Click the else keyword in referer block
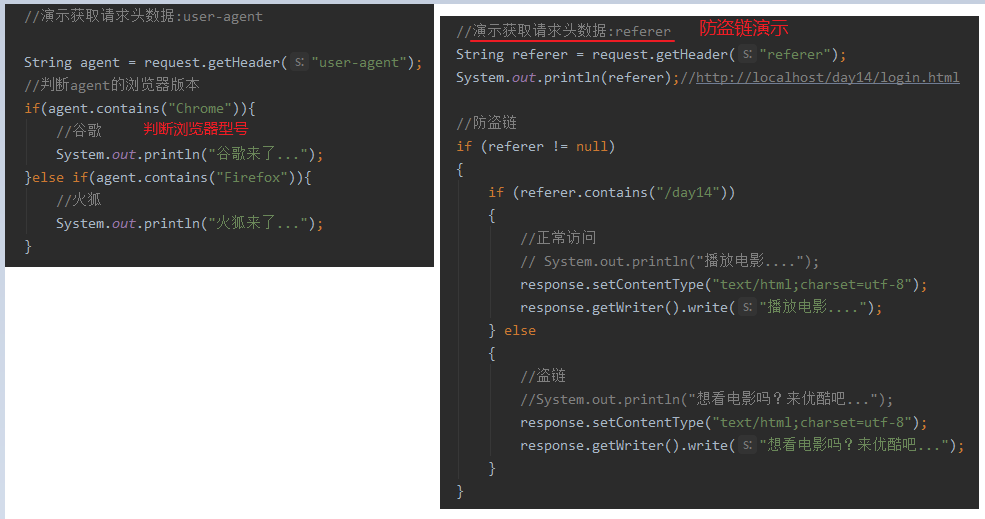 520,331
